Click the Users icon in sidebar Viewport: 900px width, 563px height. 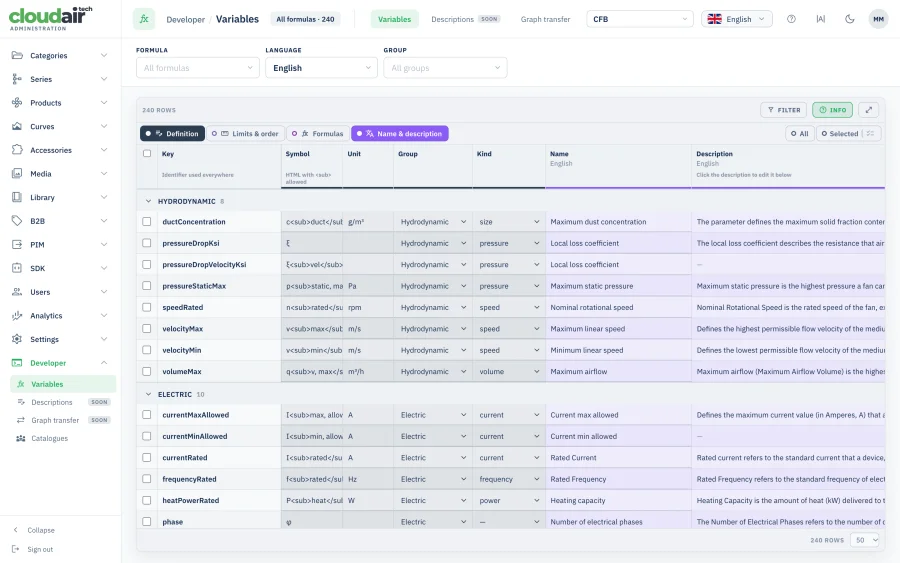point(17,292)
